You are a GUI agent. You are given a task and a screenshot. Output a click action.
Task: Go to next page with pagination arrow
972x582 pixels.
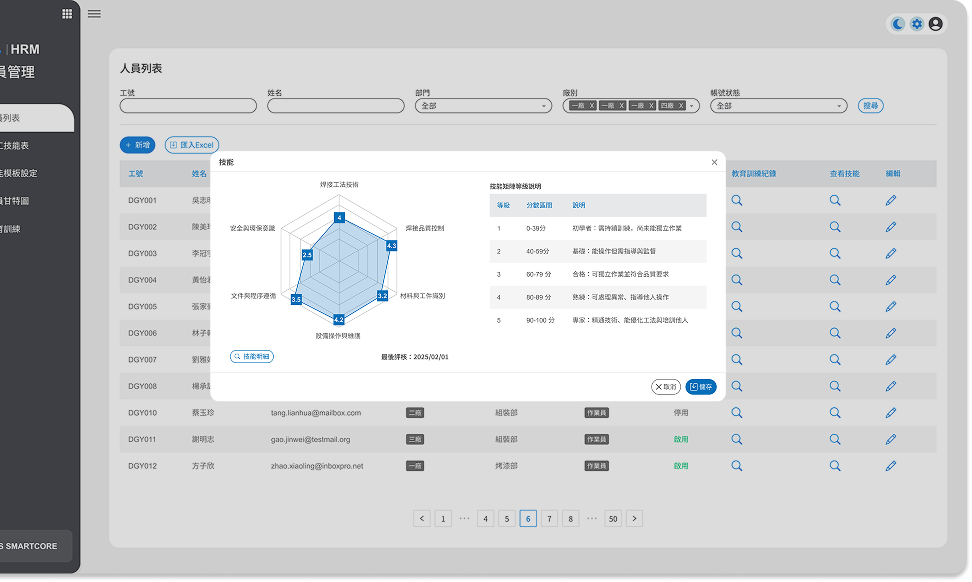[x=634, y=518]
